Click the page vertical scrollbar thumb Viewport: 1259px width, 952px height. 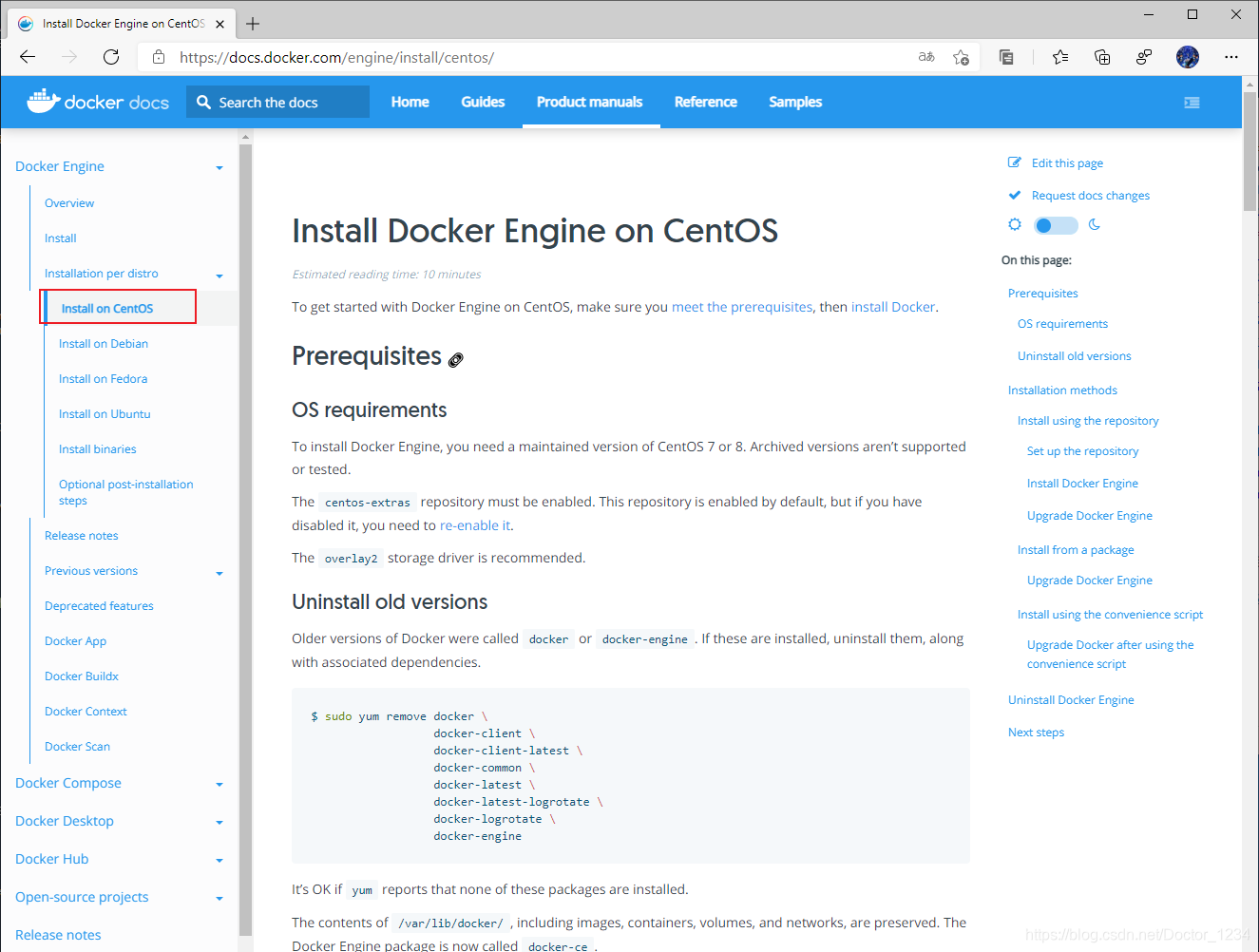point(1249,152)
